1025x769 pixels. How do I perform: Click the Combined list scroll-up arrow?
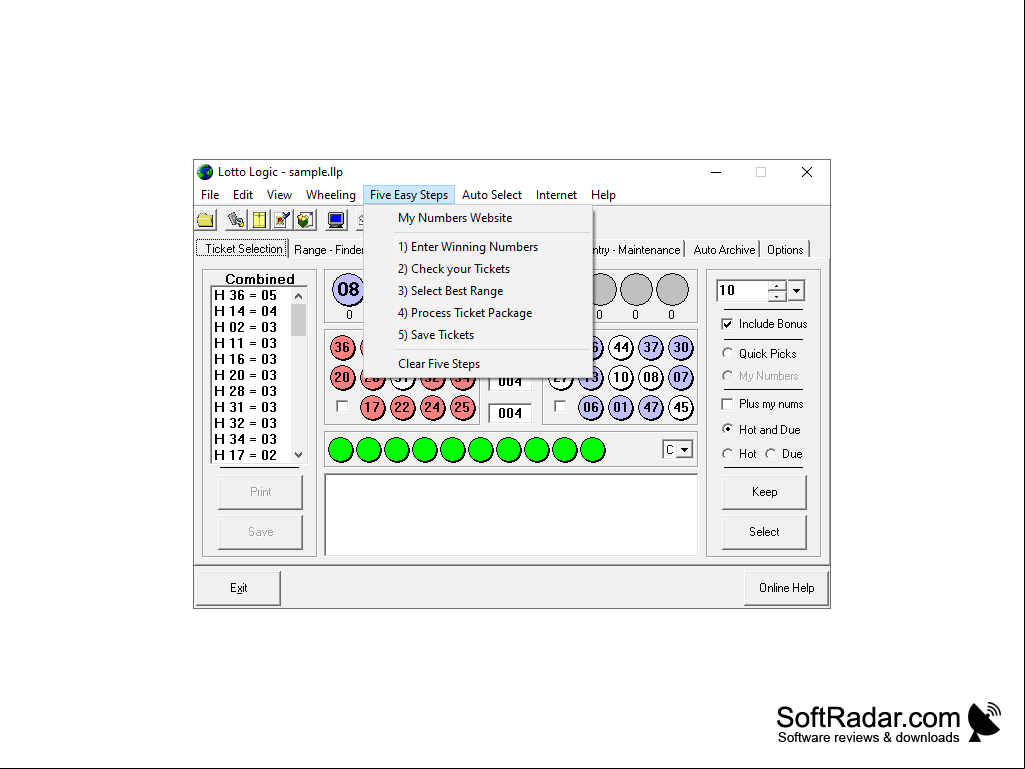tap(299, 296)
